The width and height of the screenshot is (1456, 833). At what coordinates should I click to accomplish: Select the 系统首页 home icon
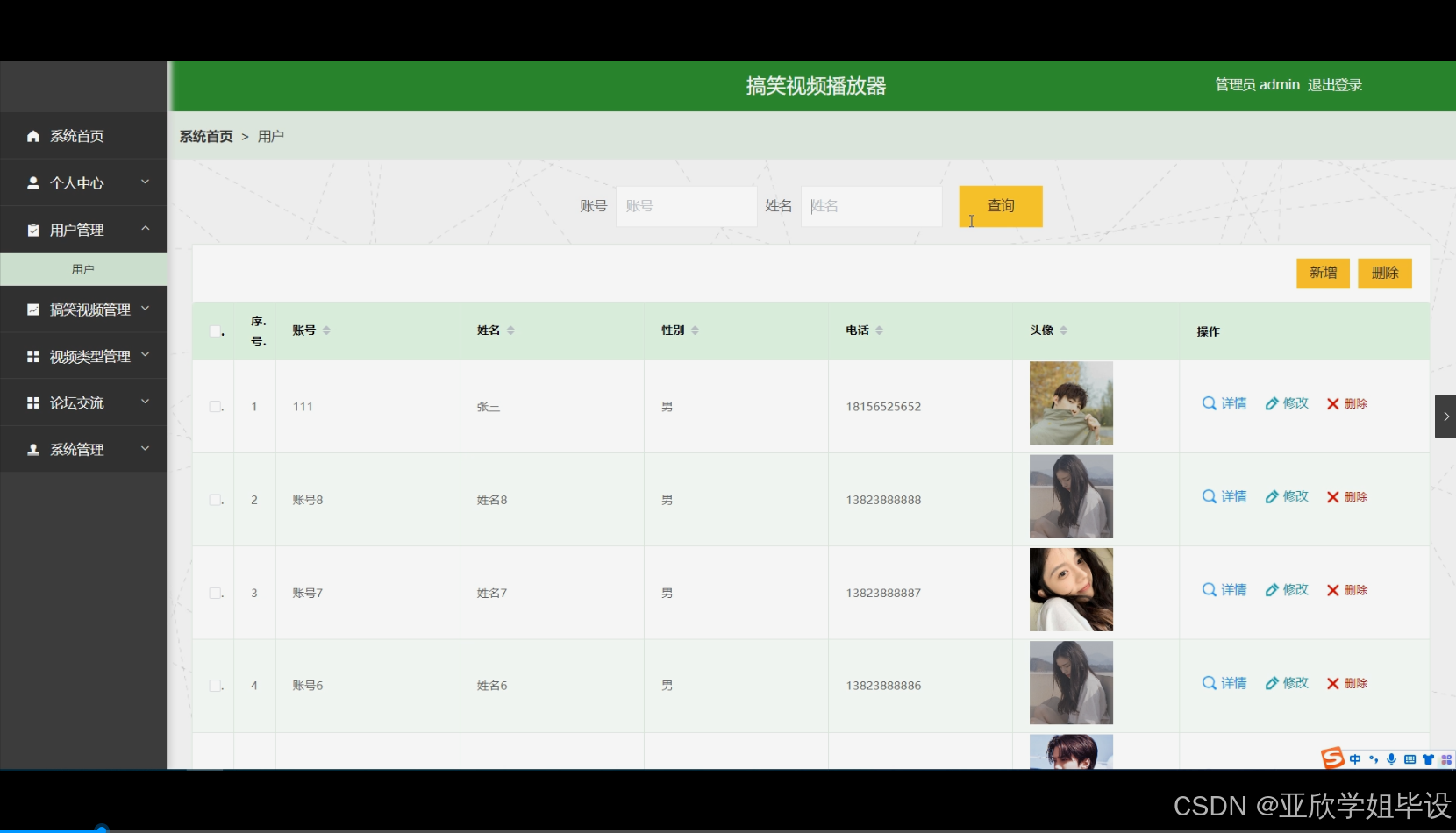point(32,136)
